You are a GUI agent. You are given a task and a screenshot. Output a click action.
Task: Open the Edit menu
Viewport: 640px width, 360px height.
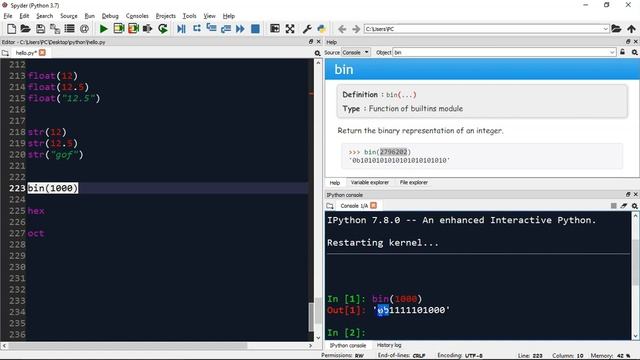24,16
